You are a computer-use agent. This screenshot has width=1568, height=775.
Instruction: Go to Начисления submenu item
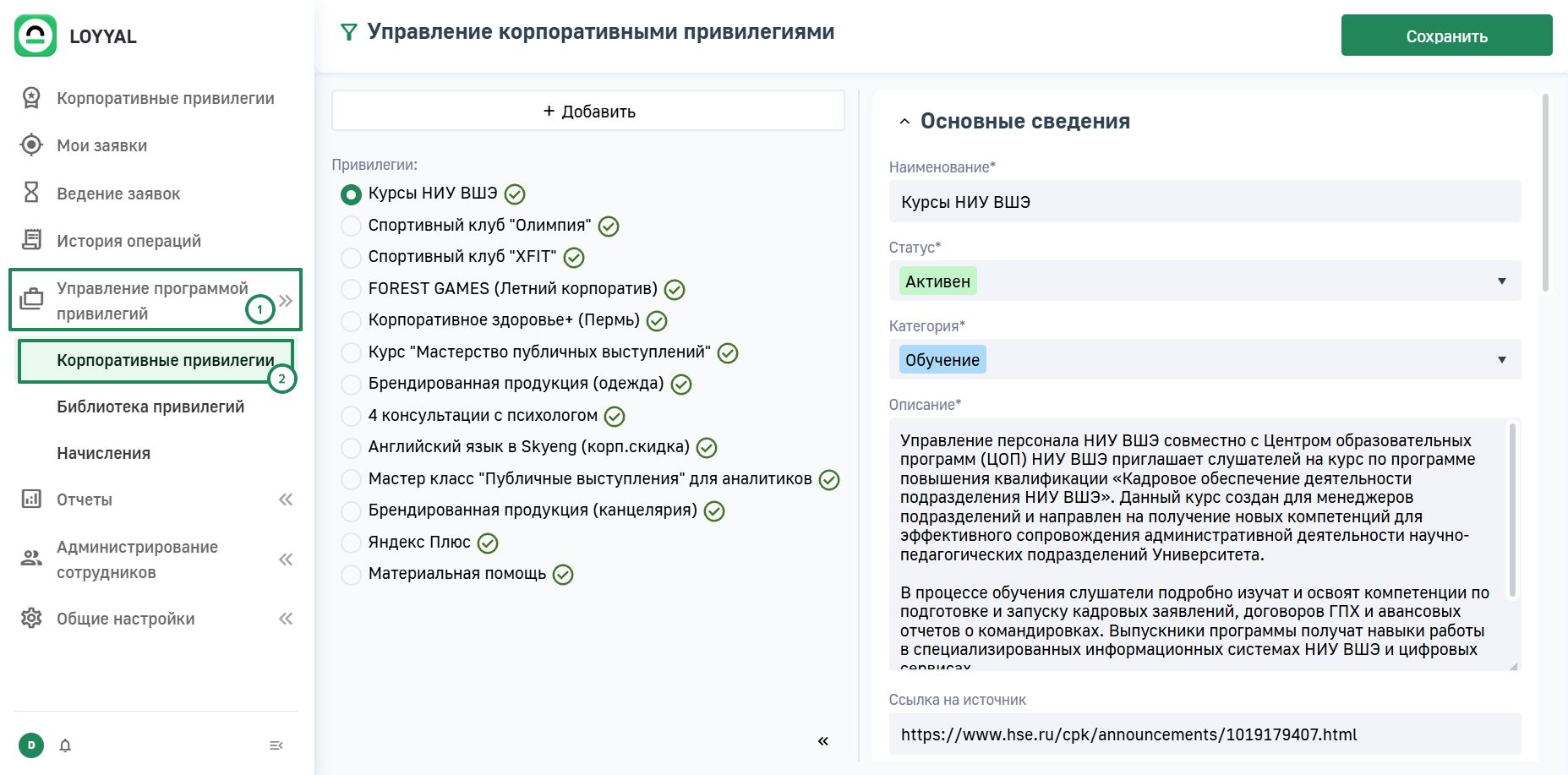coord(103,453)
